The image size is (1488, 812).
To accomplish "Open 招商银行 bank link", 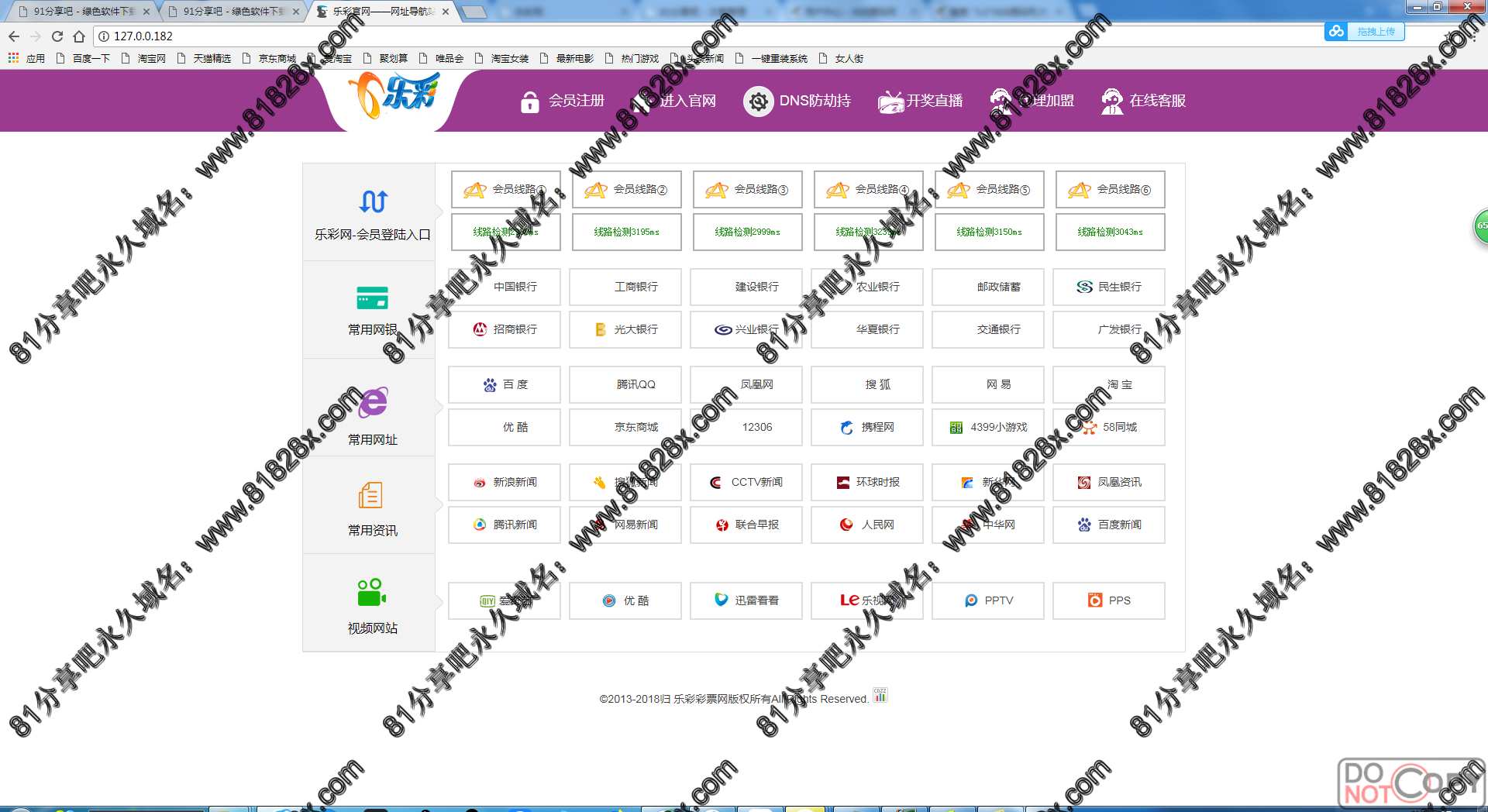I will coord(505,329).
